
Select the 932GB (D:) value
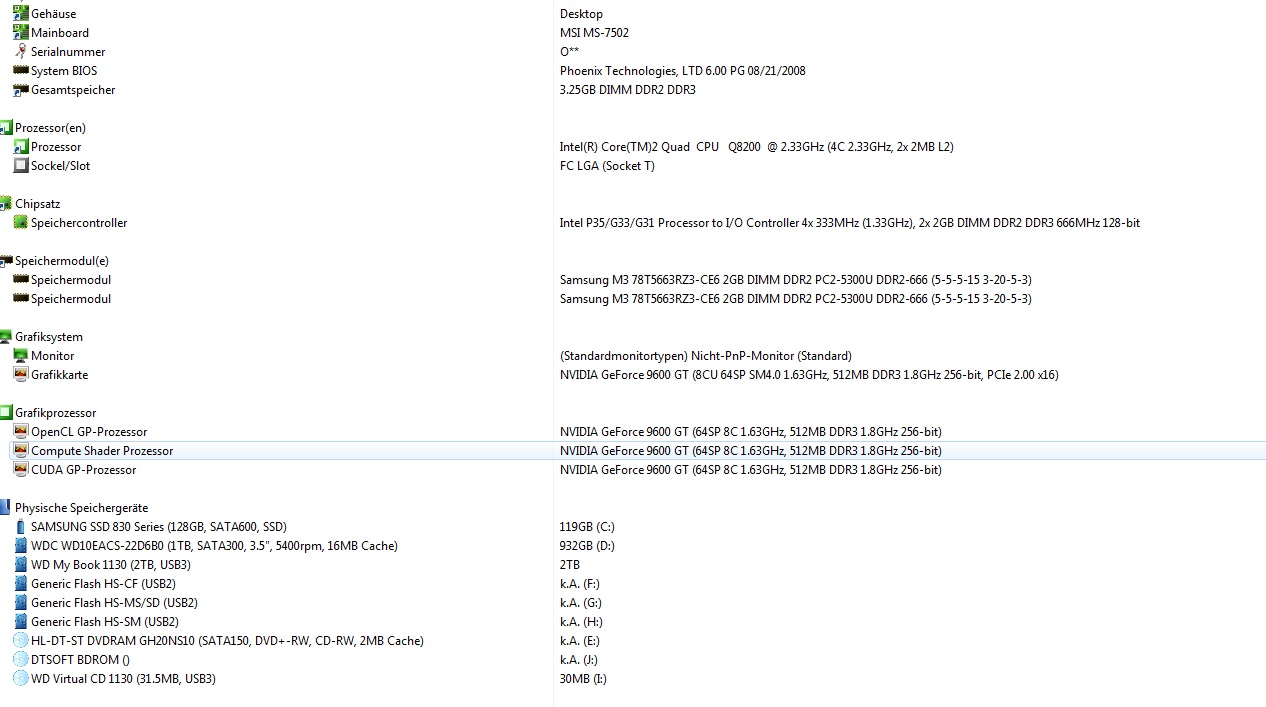(x=587, y=546)
